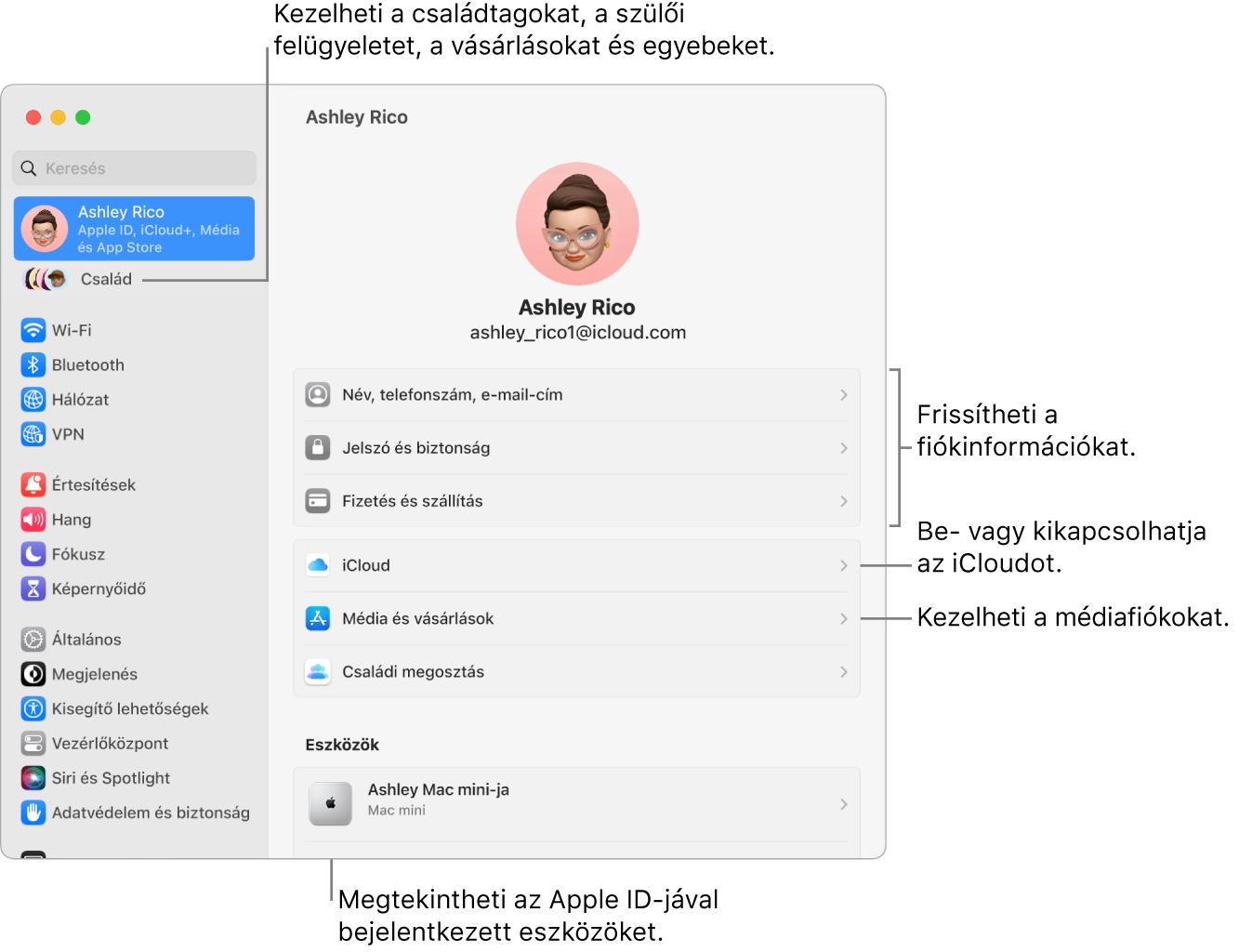Open VPN settings
1239x952 pixels.
pyautogui.click(x=33, y=434)
